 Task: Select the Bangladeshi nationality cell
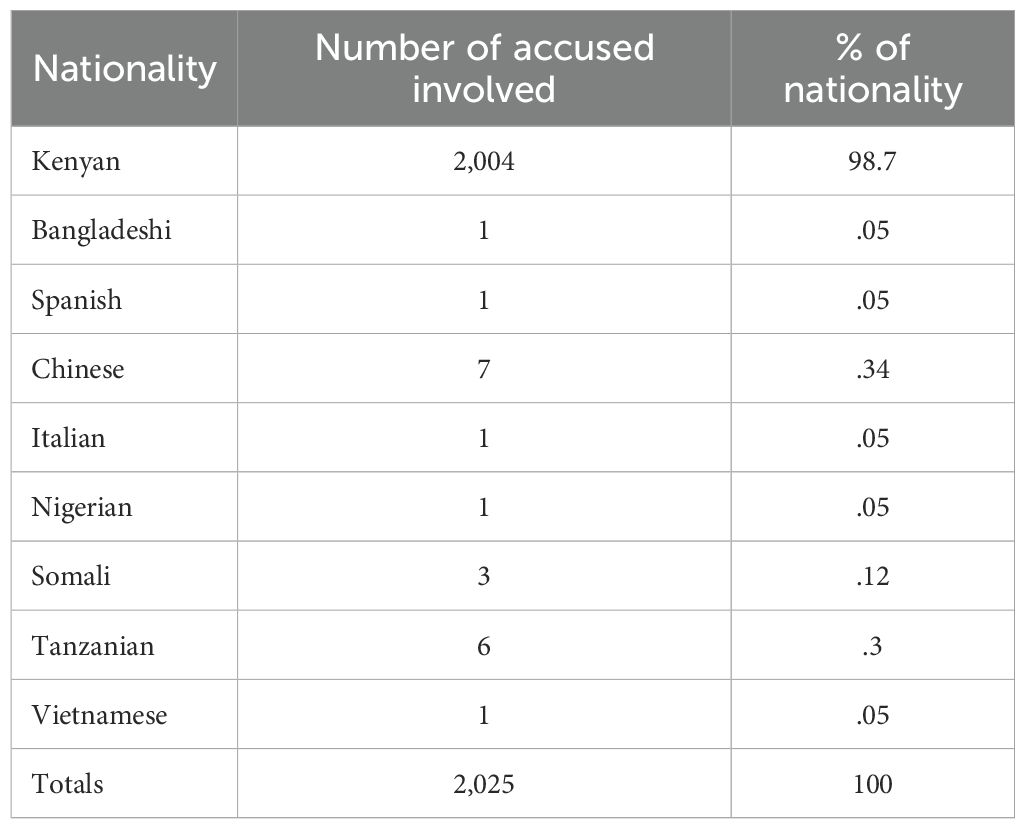[101, 231]
